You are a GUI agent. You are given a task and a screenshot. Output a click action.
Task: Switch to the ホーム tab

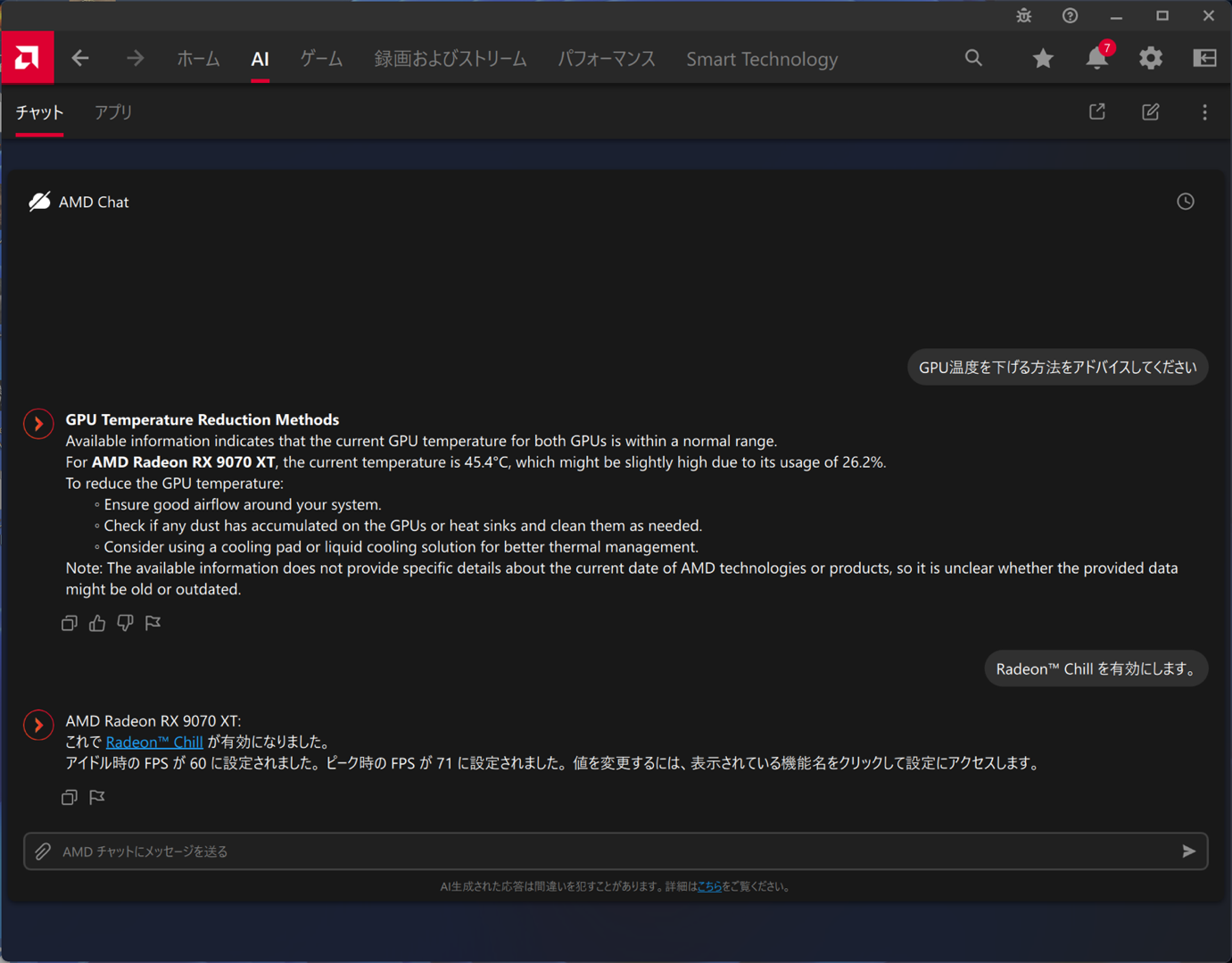tap(198, 59)
